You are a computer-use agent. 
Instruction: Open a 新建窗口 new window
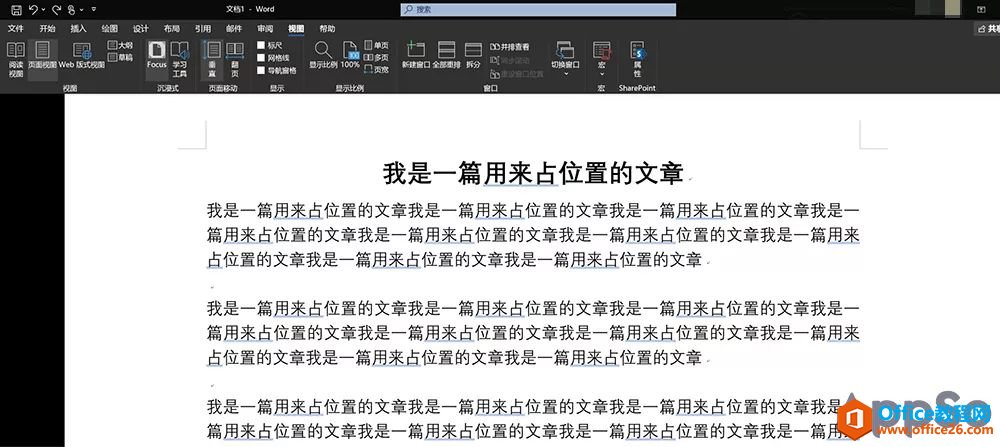coord(415,55)
